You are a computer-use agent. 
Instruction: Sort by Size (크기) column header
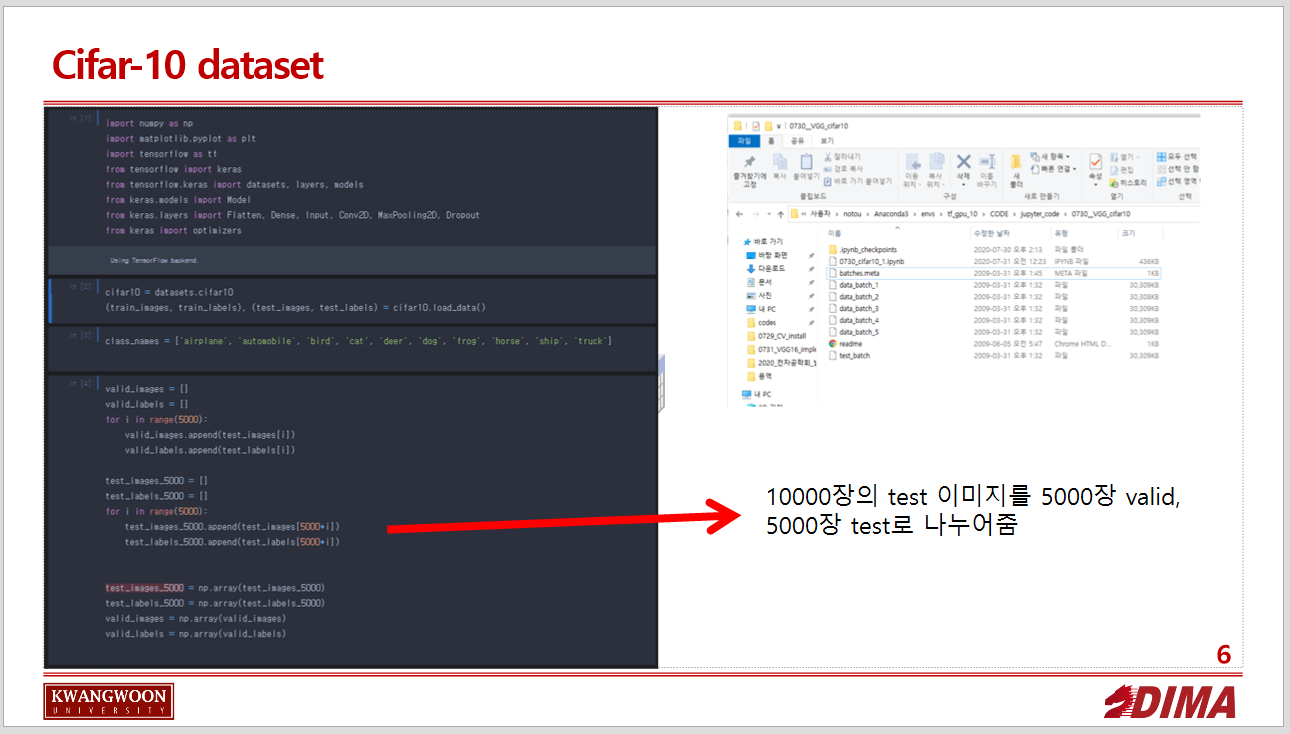[x=1129, y=233]
